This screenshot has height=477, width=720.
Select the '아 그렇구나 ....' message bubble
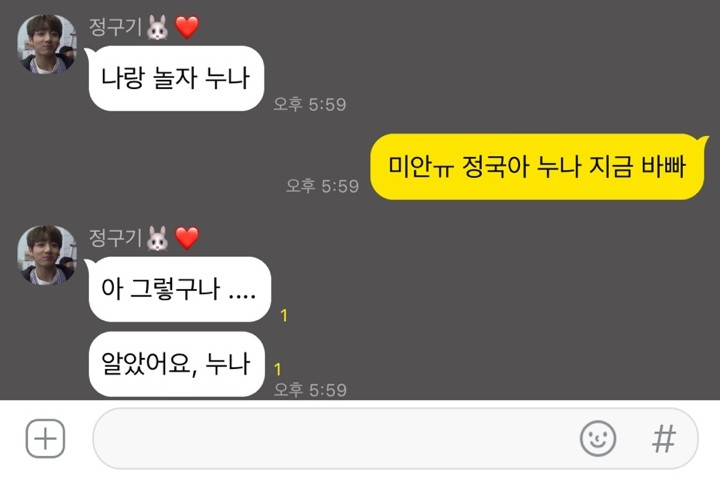tap(180, 289)
